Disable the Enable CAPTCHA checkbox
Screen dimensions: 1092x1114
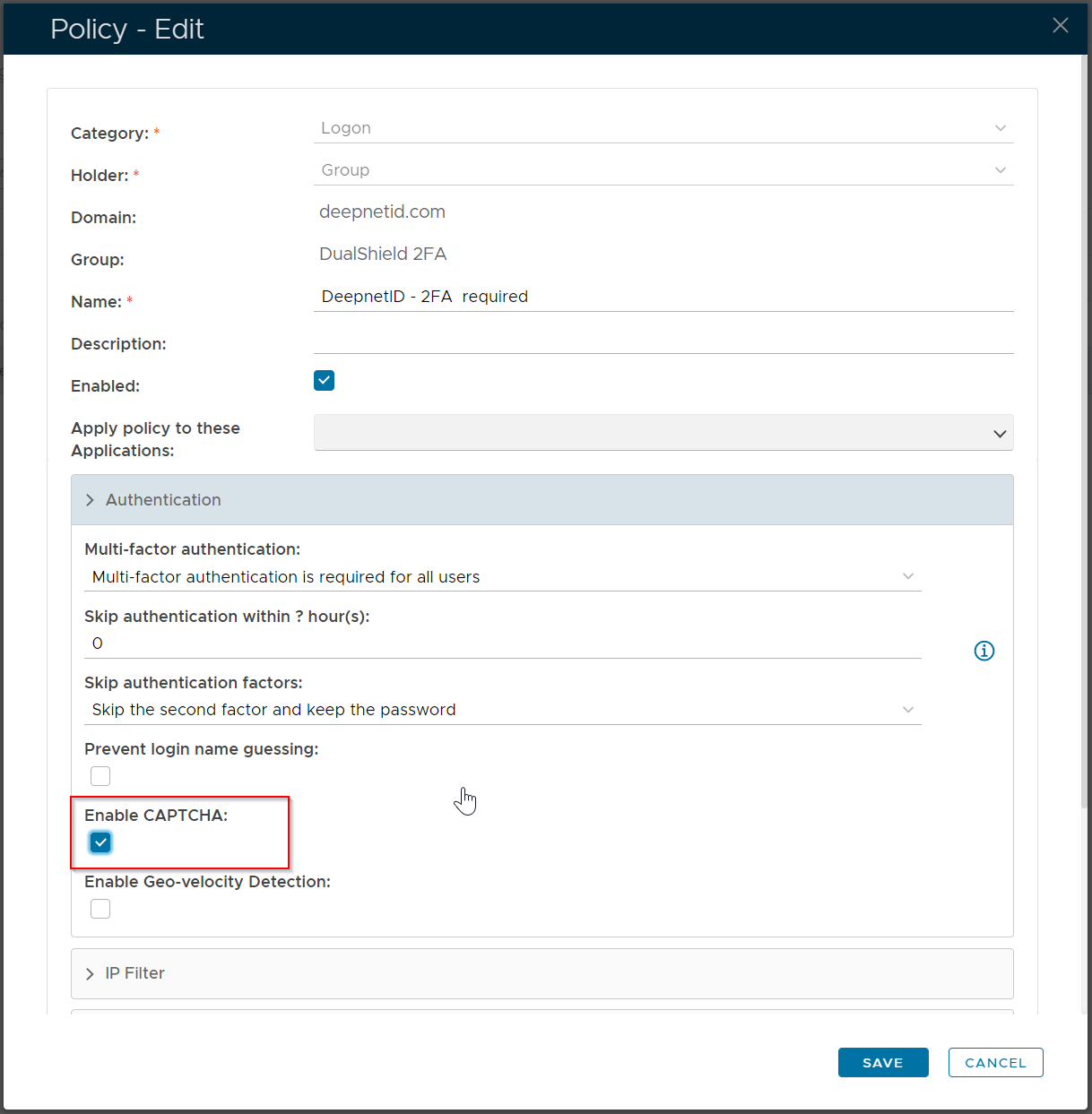[100, 842]
